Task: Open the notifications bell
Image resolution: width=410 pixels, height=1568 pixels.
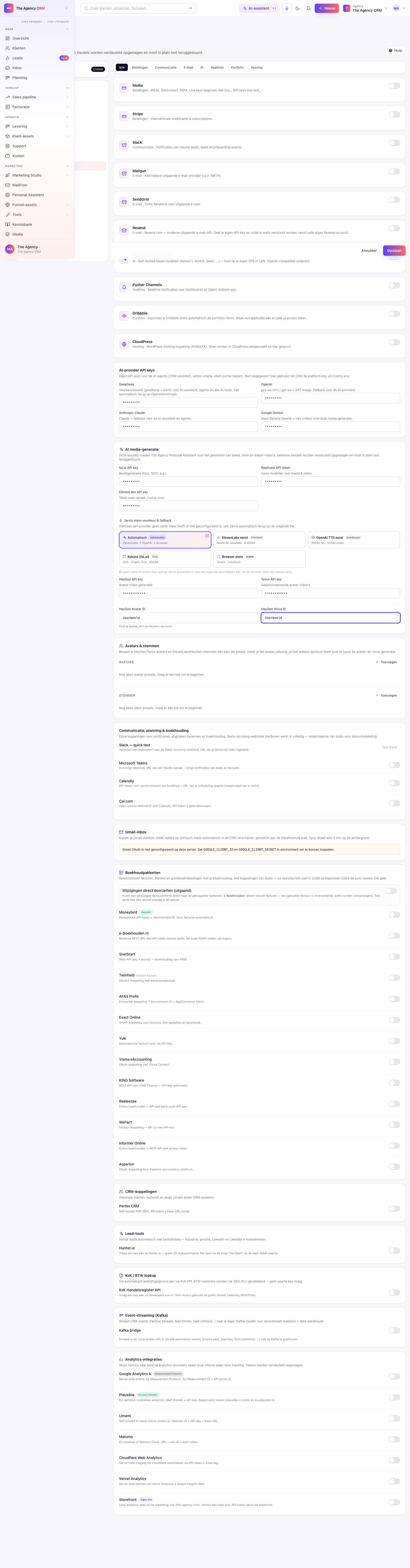Action: [x=308, y=9]
